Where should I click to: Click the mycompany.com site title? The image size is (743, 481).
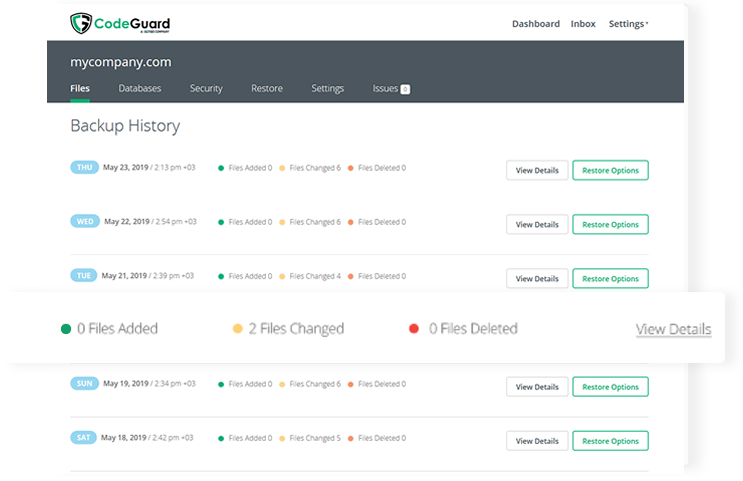[120, 62]
